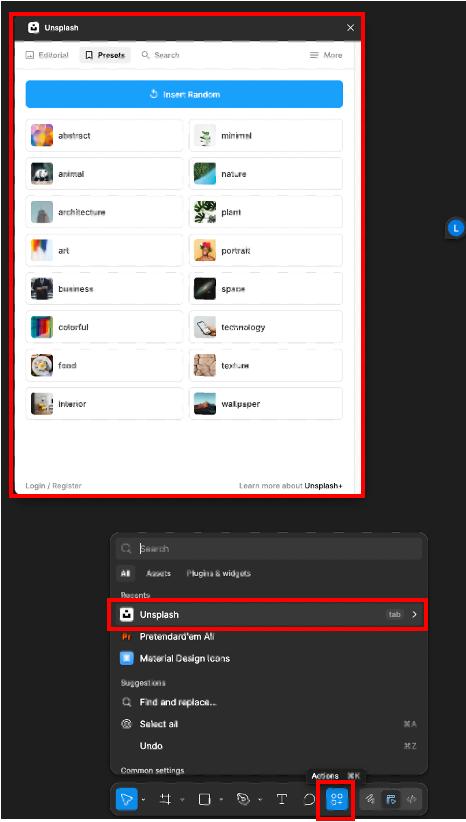The image size is (466, 822).
Task: Select the wallpaper preset
Action: (266, 404)
